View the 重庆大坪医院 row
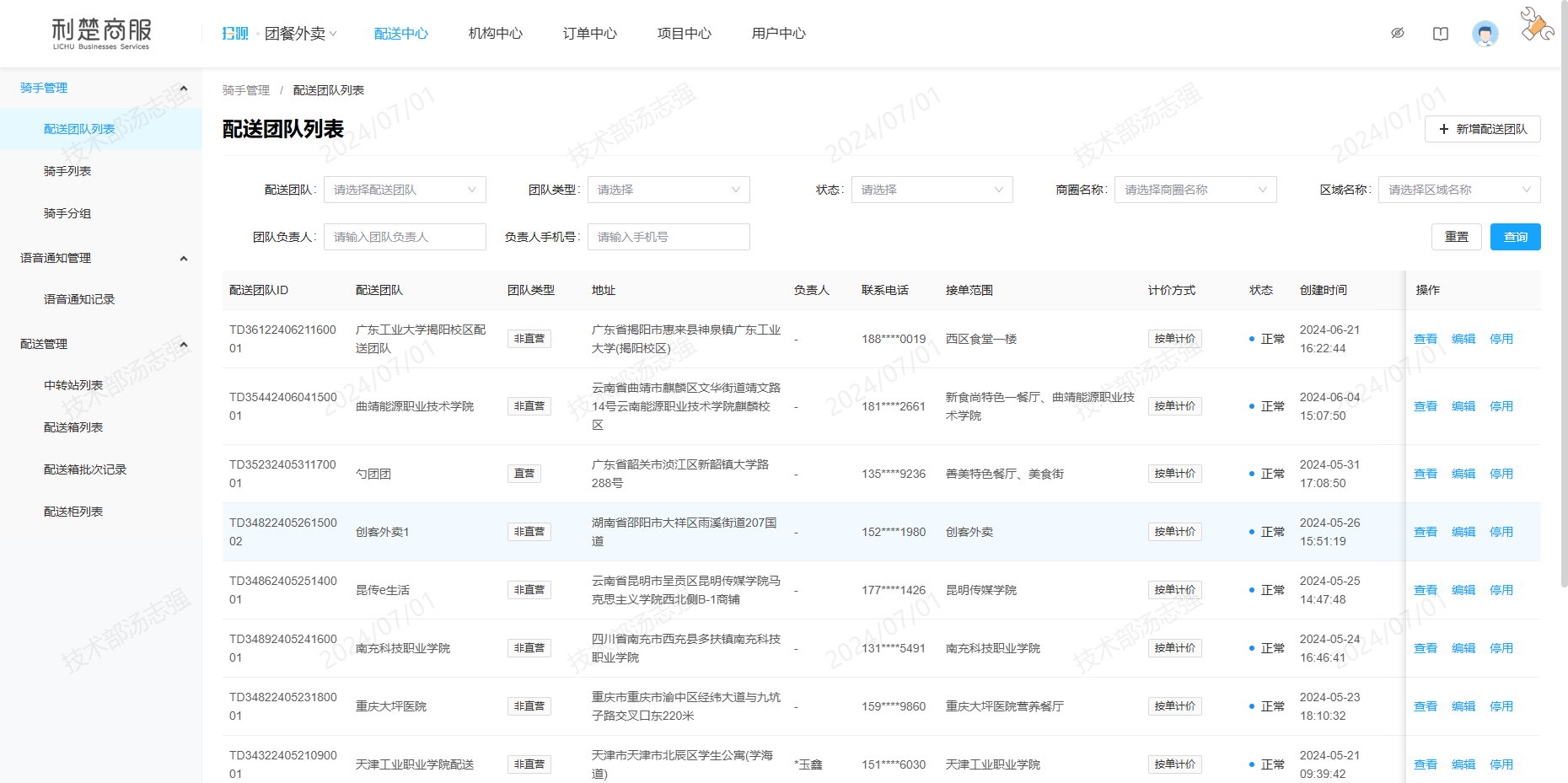This screenshot has height=783, width=1568. 1426,706
